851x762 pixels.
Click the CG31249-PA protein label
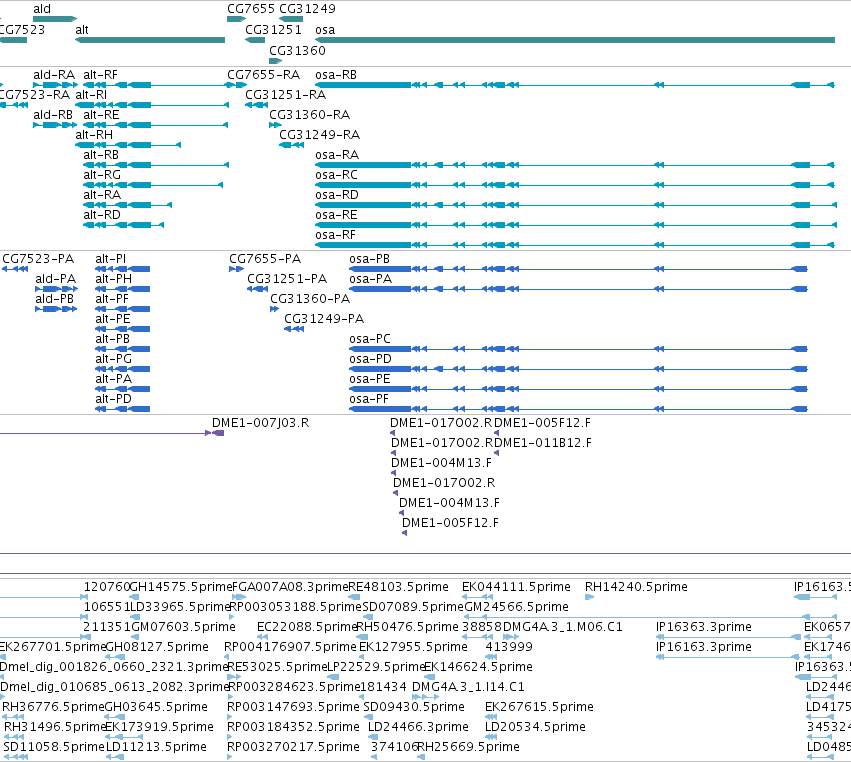[324, 319]
